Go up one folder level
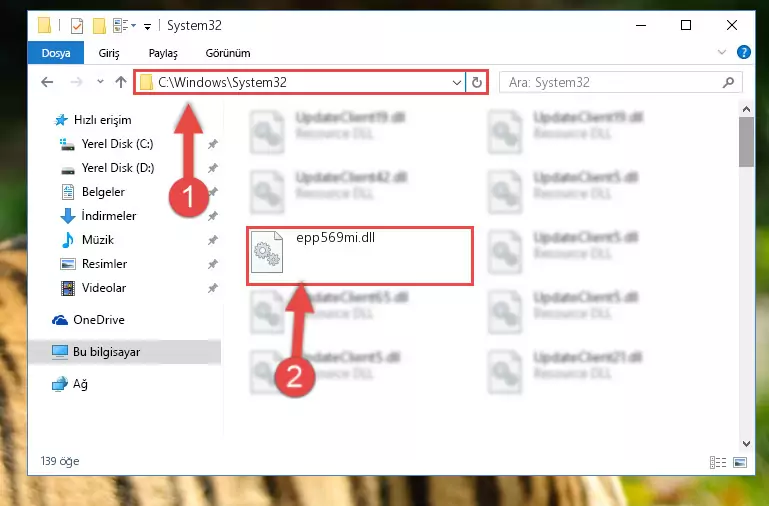 click(x=121, y=82)
